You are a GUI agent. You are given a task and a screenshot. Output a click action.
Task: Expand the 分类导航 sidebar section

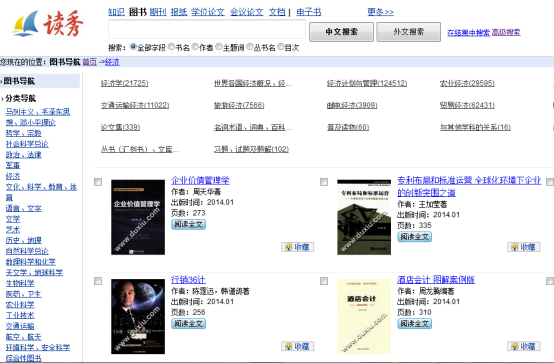20,98
